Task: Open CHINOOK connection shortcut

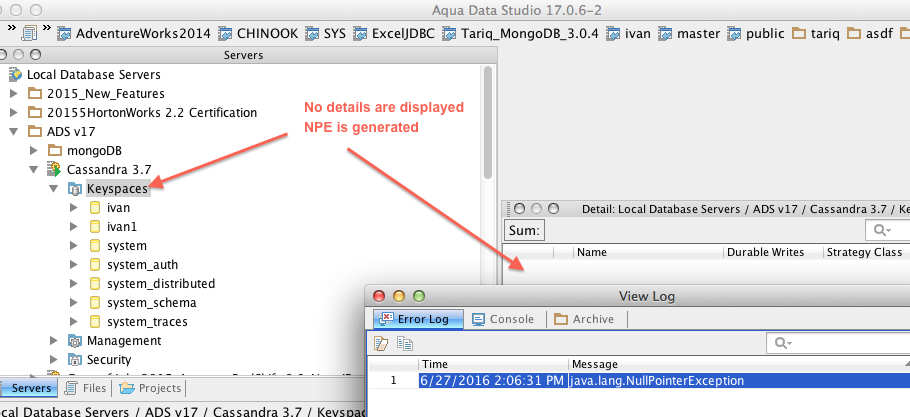Action: pos(258,34)
